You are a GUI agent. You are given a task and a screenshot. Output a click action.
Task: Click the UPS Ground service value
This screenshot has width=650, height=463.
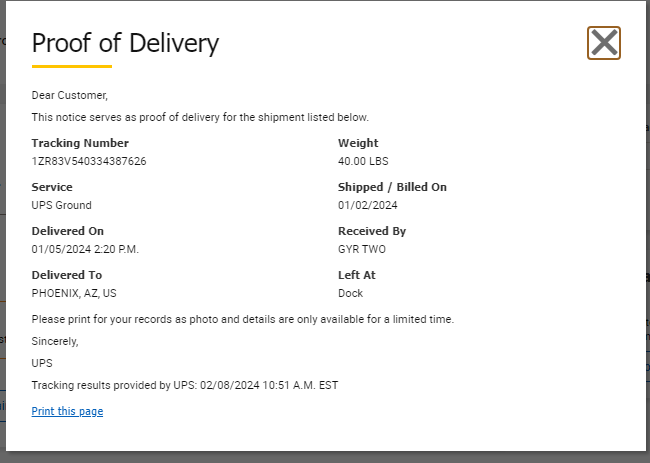(61, 205)
